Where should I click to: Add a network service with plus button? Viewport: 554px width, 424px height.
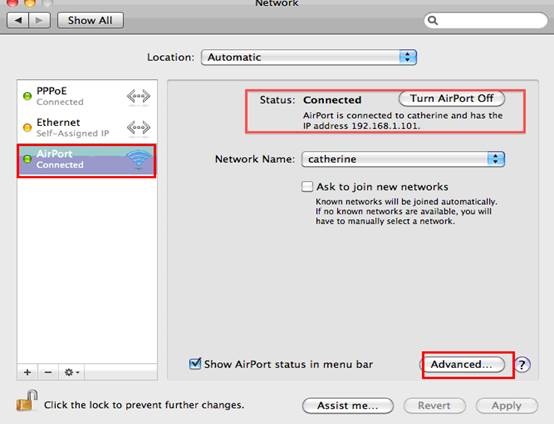pyautogui.click(x=27, y=372)
